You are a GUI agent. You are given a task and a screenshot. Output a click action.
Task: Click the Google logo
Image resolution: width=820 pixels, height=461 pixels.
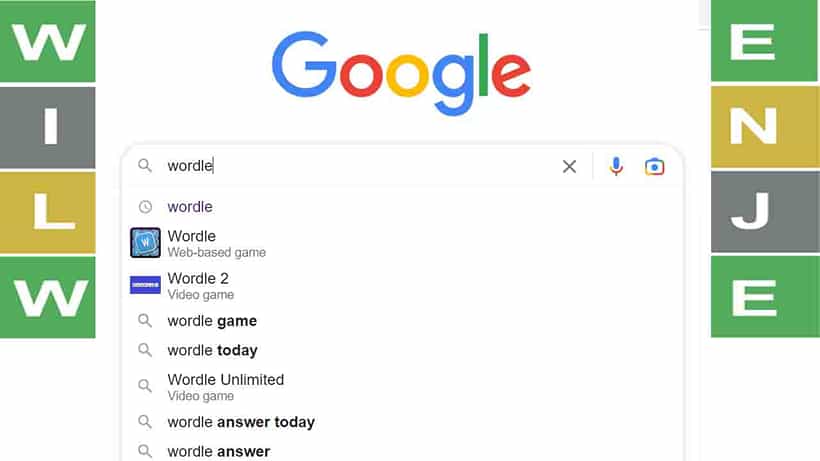click(401, 73)
